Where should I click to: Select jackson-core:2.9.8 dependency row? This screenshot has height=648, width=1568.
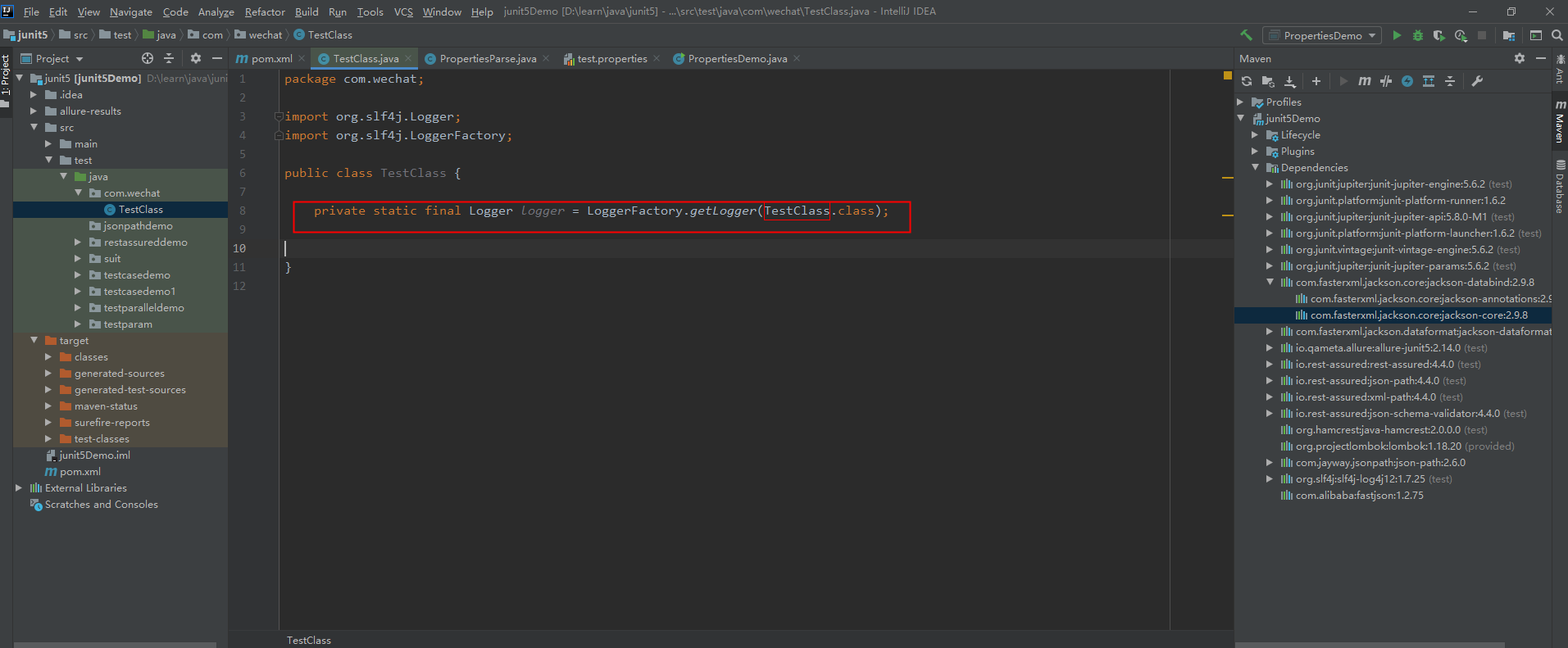click(1393, 315)
